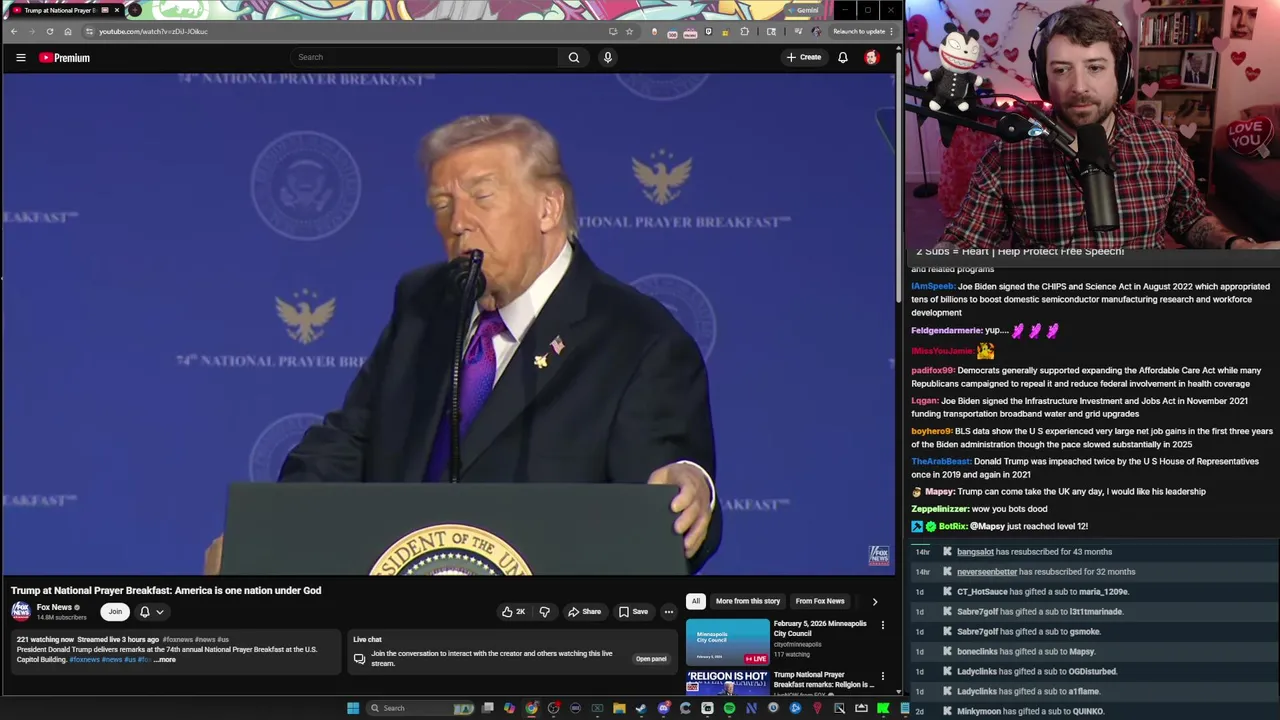Click the main video player

[448, 324]
